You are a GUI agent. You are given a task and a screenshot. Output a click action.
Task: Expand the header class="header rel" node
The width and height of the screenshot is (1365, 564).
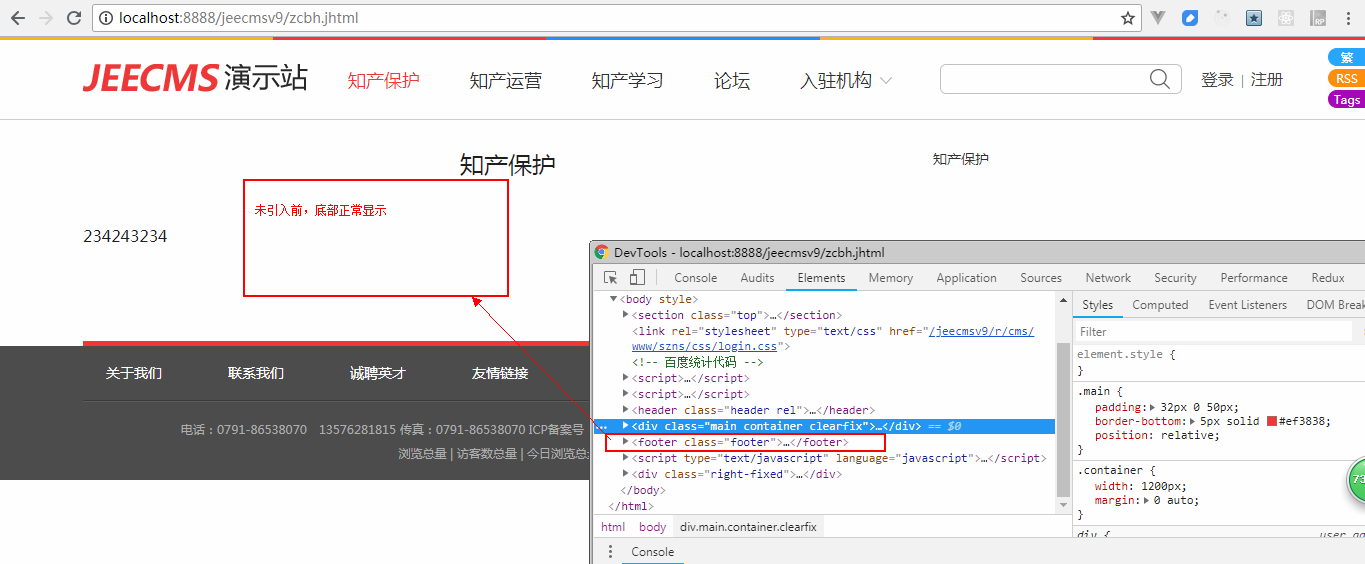(x=626, y=410)
